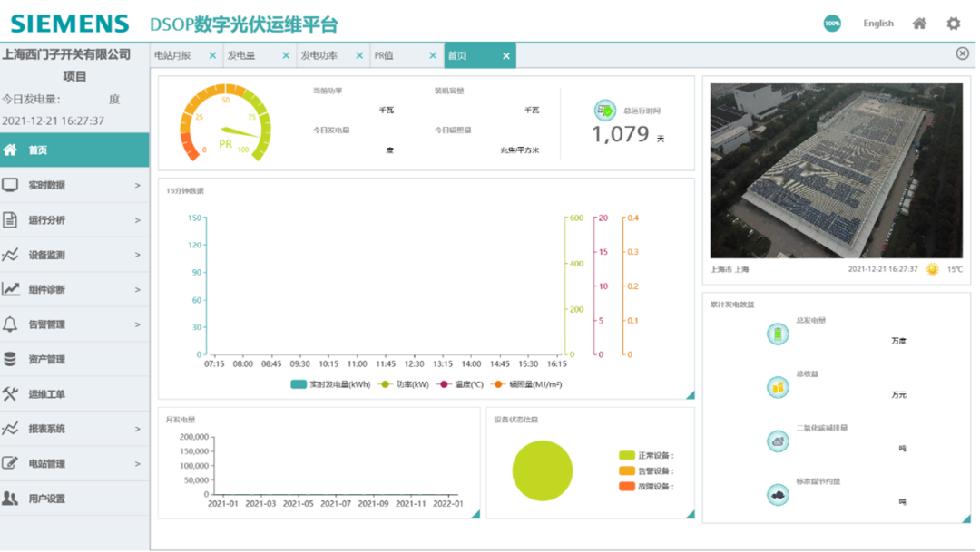
Task: Switch language via the English link
Action: pyautogui.click(x=878, y=24)
